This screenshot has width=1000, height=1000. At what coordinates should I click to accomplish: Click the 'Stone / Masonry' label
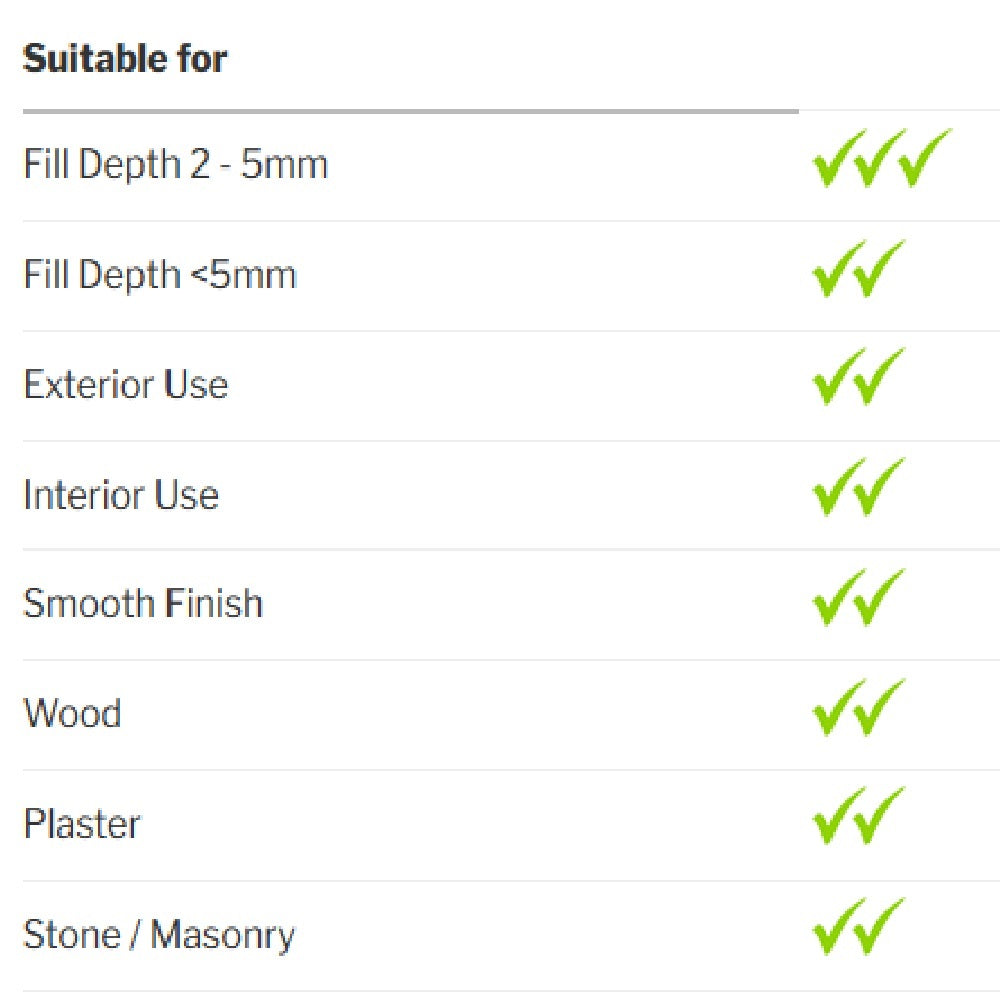159,935
